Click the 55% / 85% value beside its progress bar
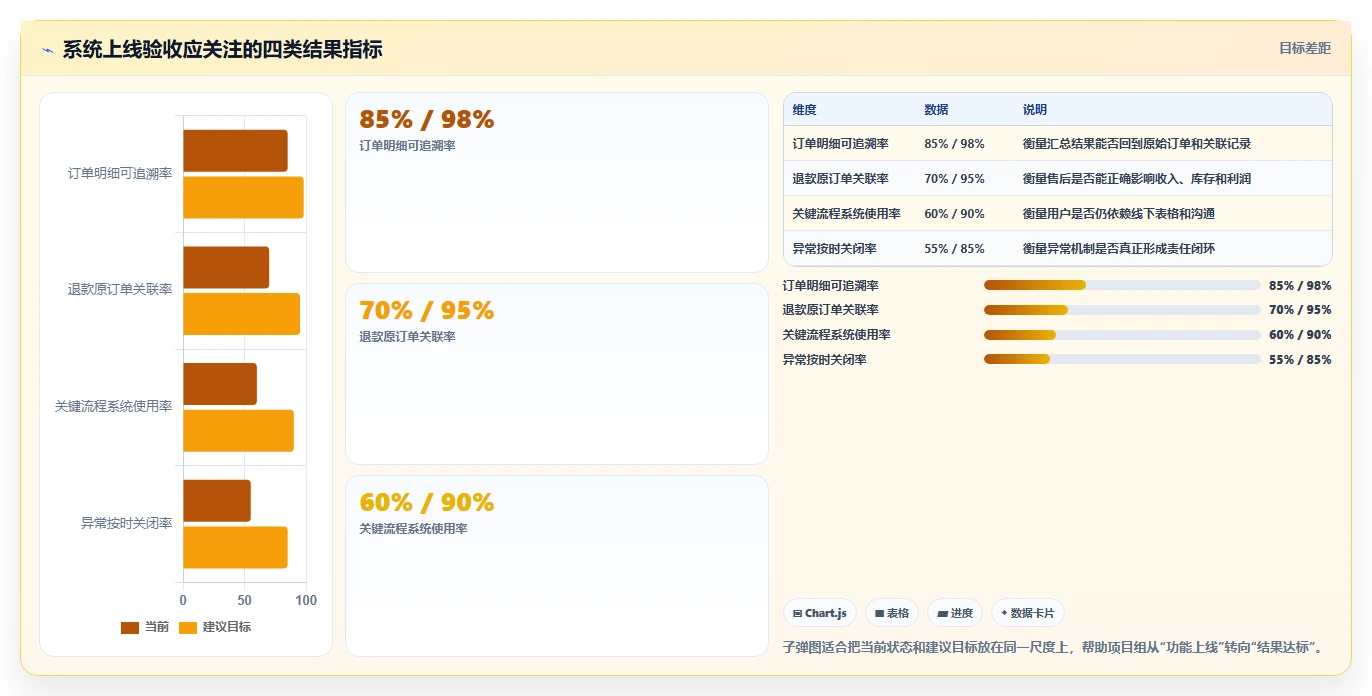The image size is (1372, 696). [x=1300, y=360]
